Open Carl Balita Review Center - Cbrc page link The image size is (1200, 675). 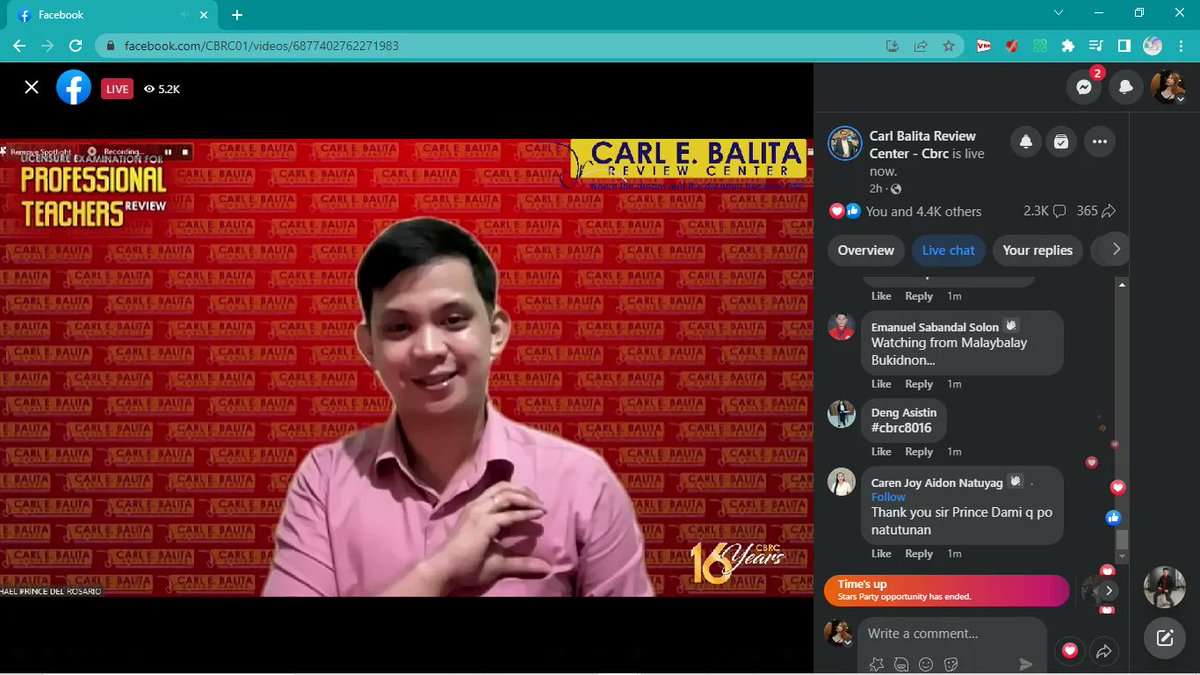point(922,144)
